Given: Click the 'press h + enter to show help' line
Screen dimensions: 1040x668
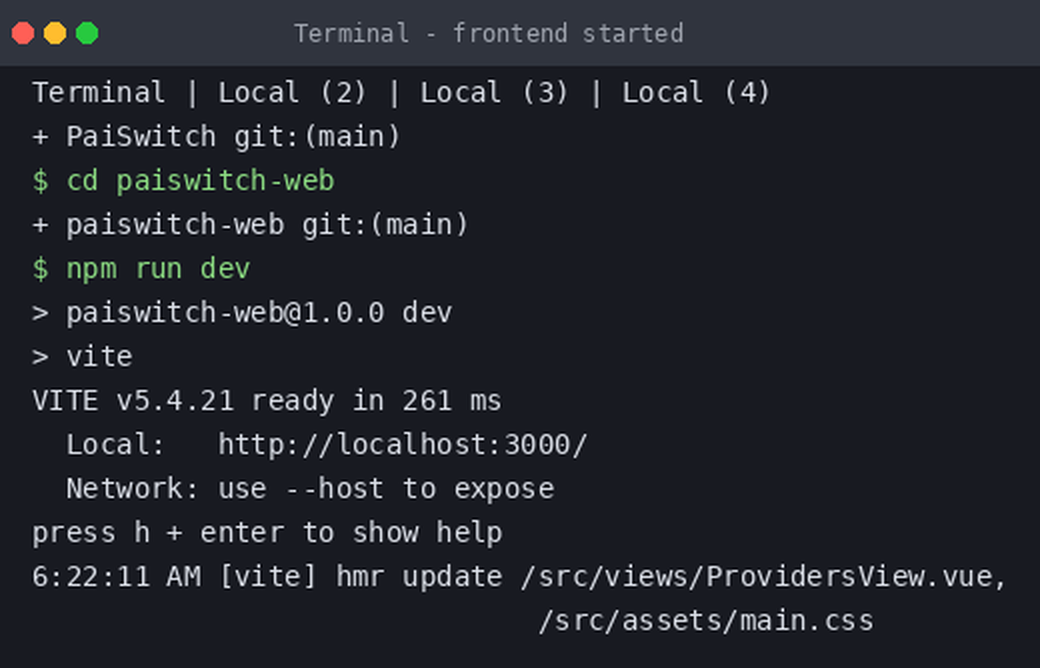Looking at the screenshot, I should click(x=267, y=533).
